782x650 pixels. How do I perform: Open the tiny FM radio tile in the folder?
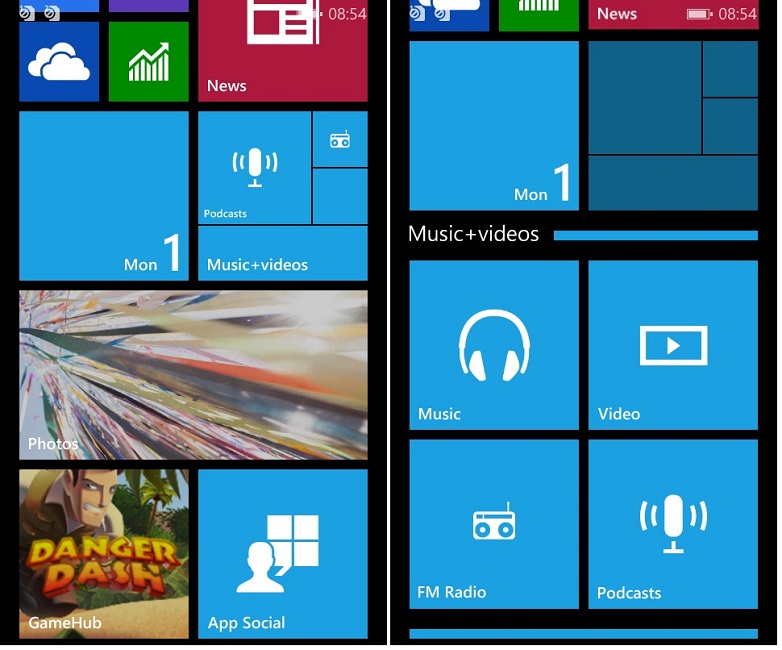click(x=340, y=139)
